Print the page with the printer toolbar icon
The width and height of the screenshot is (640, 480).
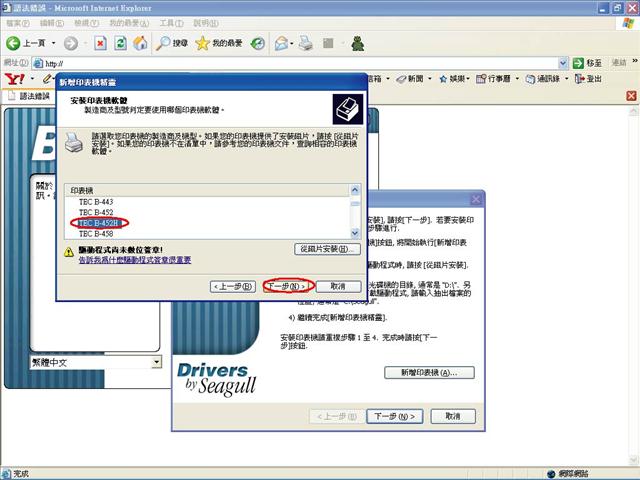[x=306, y=43]
